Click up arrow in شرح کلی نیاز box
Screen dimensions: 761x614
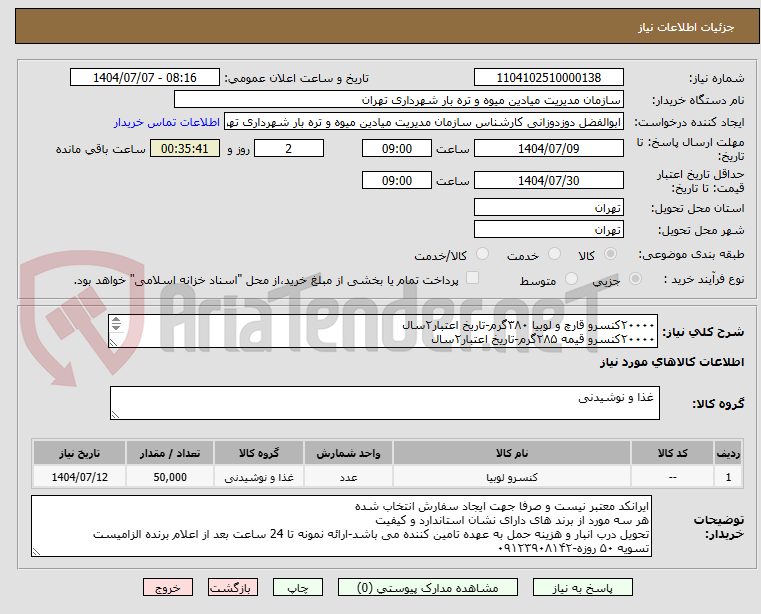point(116,321)
